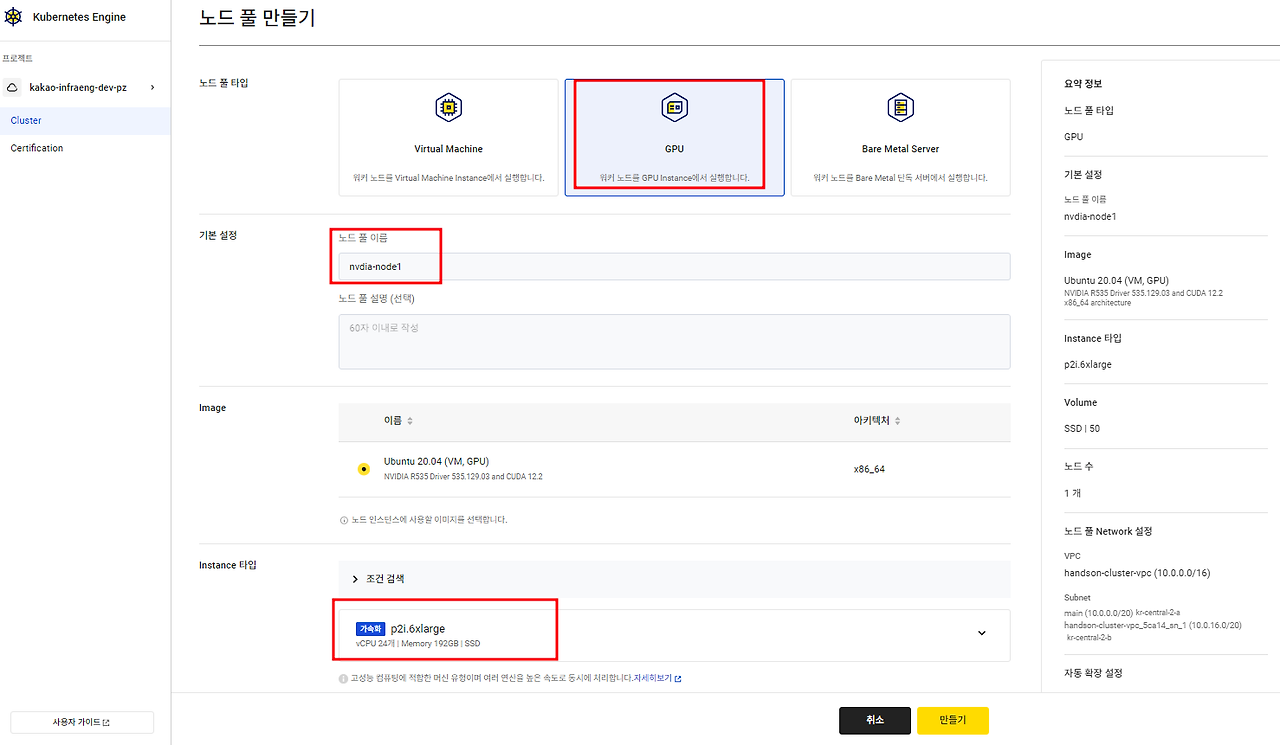Click the 만들기 create button
Viewport: 1280px width, 745px height.
(x=953, y=720)
